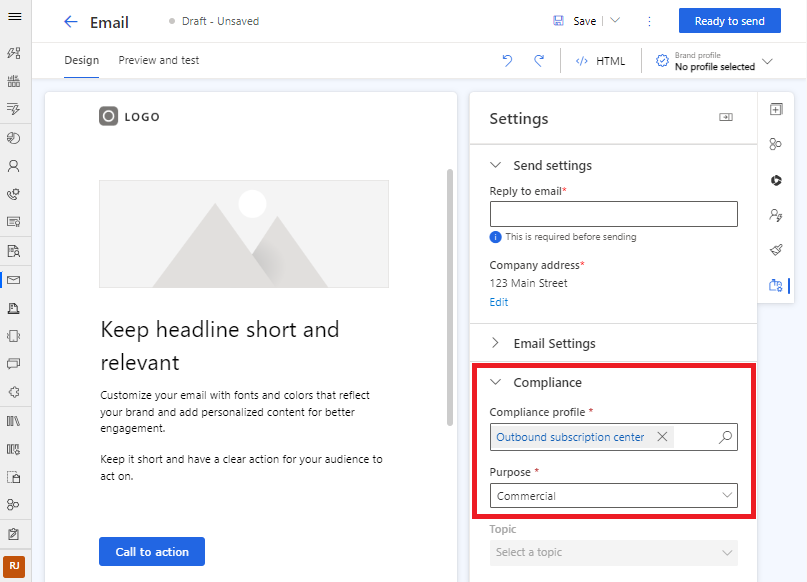Click the Save button label
This screenshot has height=582, width=807.
(585, 21)
